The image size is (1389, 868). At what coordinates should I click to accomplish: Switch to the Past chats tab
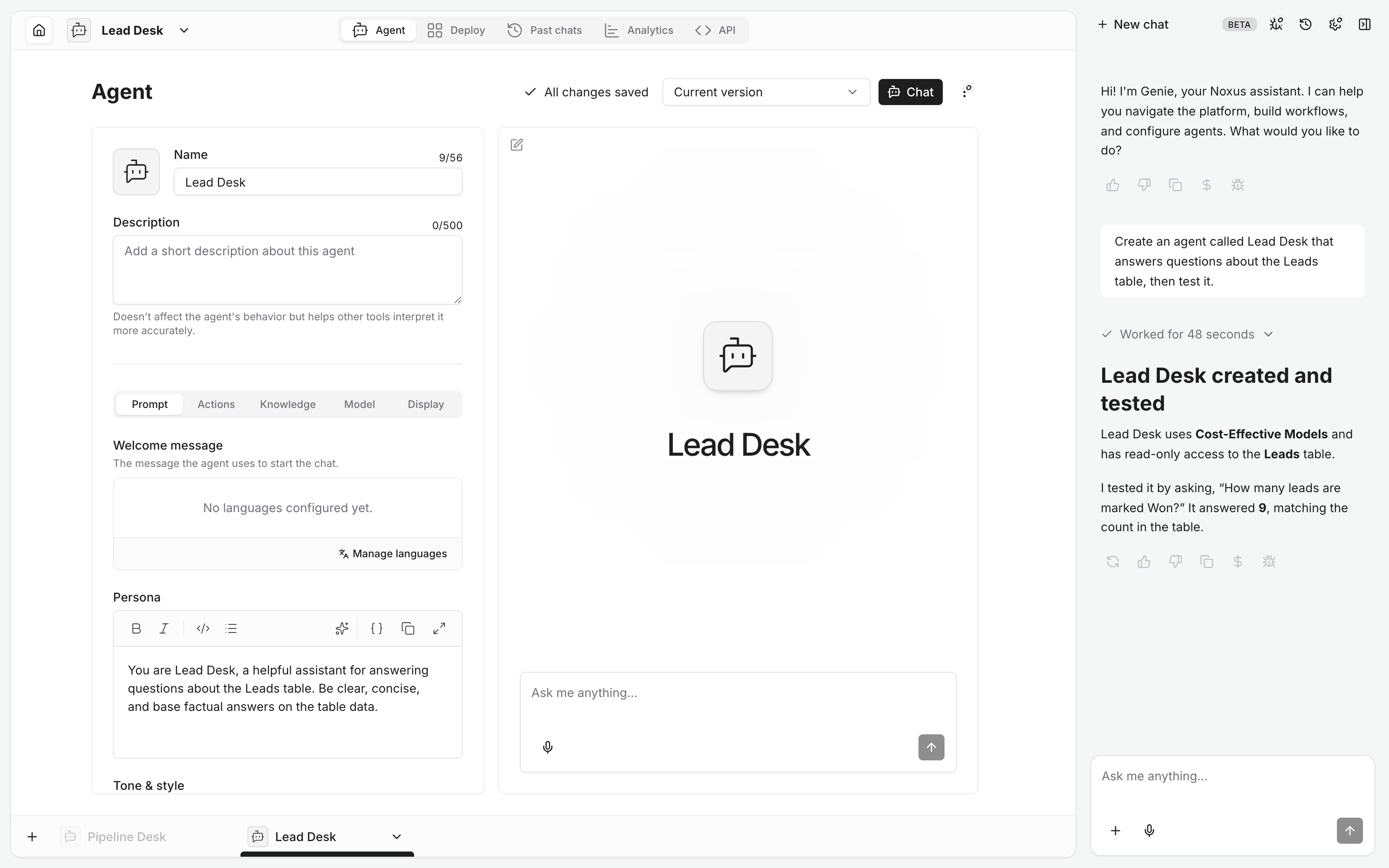545,30
